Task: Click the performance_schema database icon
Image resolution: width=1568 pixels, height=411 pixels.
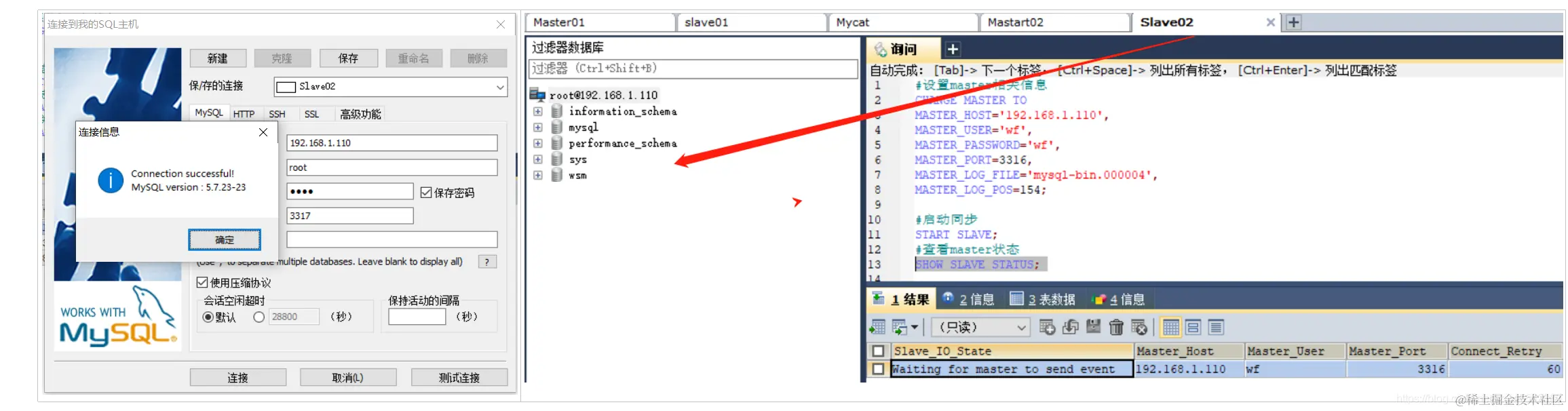Action: 557,143
